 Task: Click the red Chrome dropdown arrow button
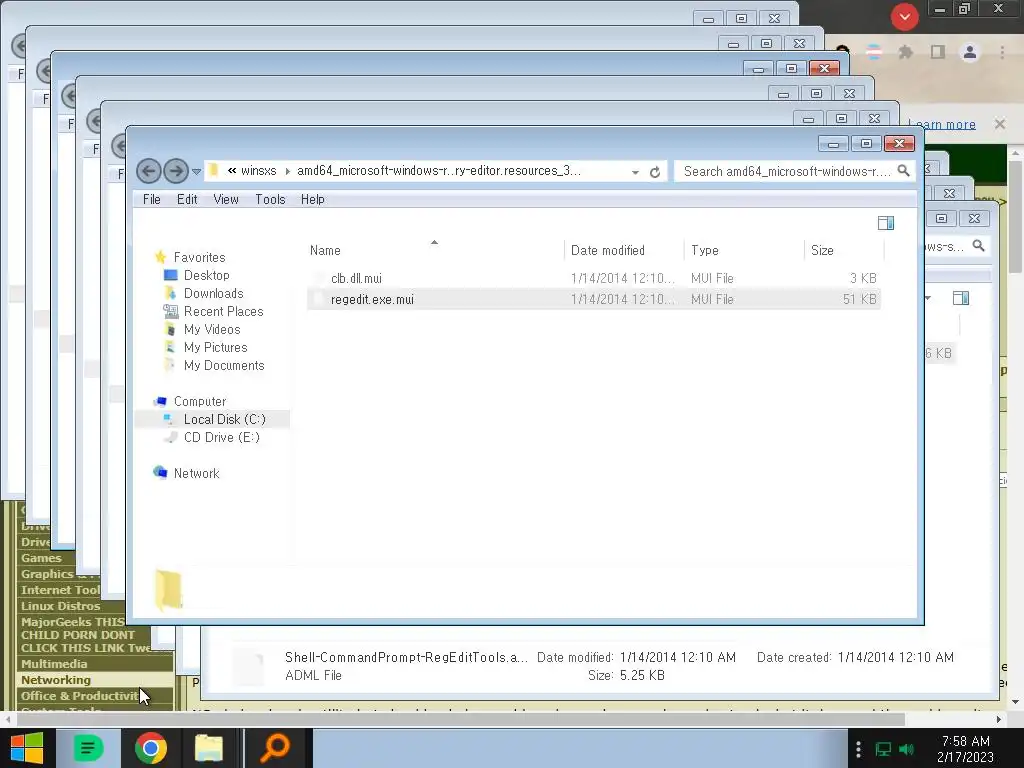[904, 17]
